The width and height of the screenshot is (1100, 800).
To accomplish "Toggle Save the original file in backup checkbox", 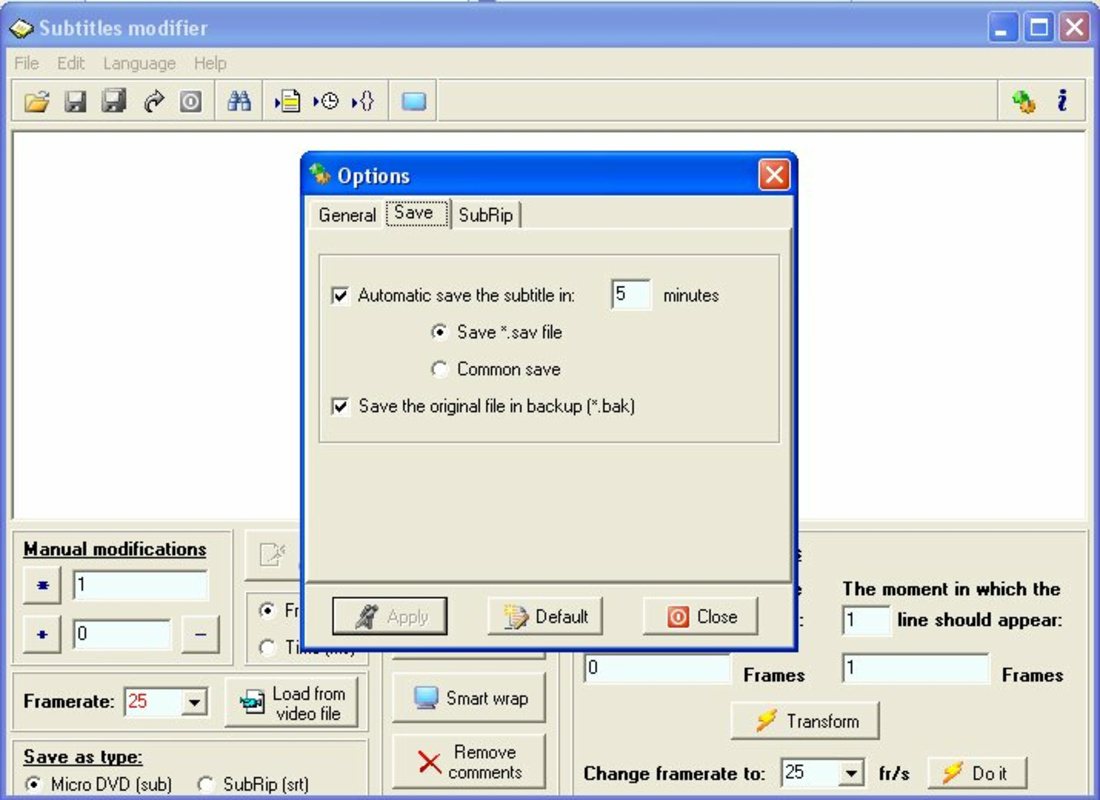I will click(340, 406).
